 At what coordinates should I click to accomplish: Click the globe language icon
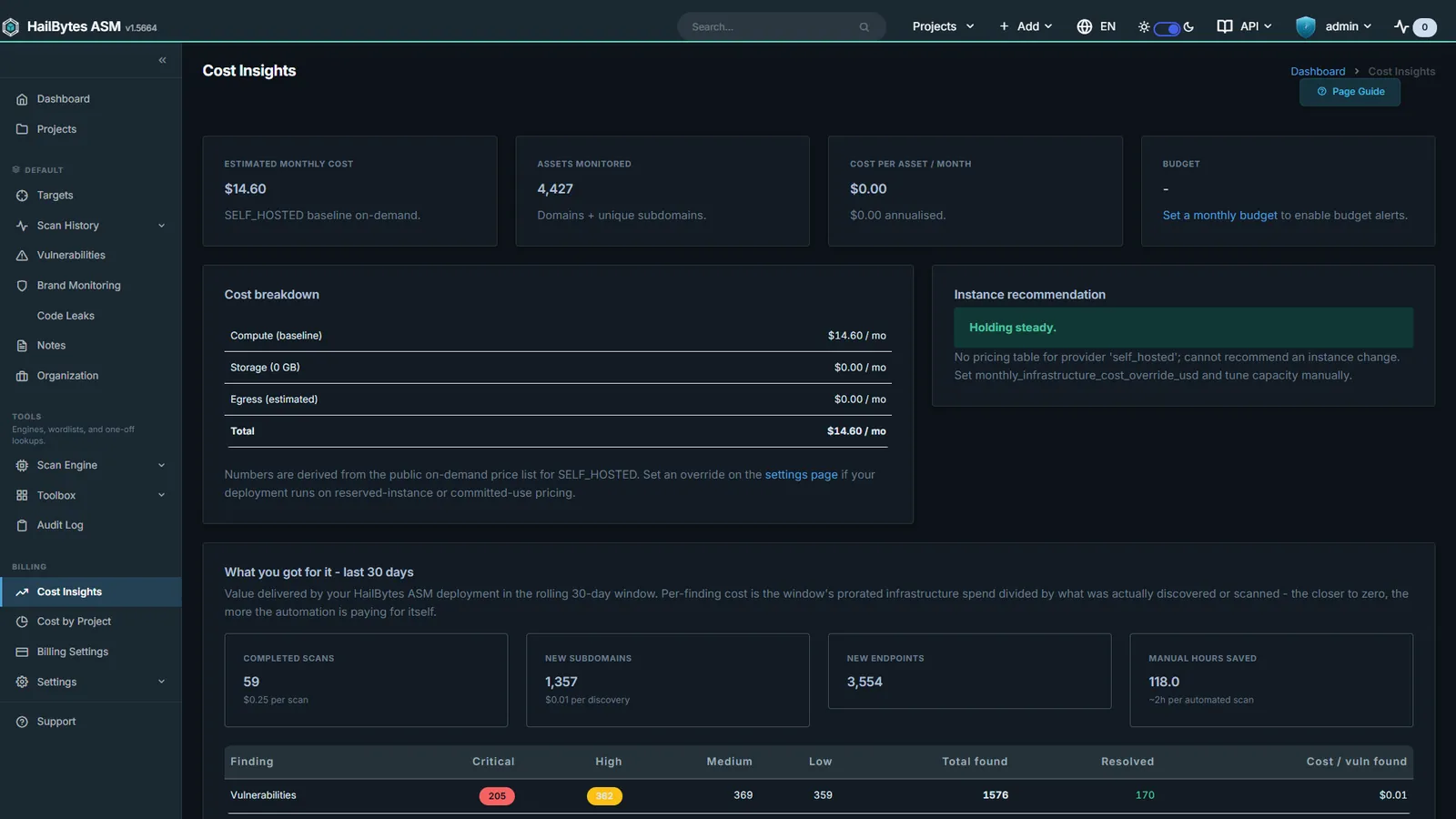[1084, 26]
